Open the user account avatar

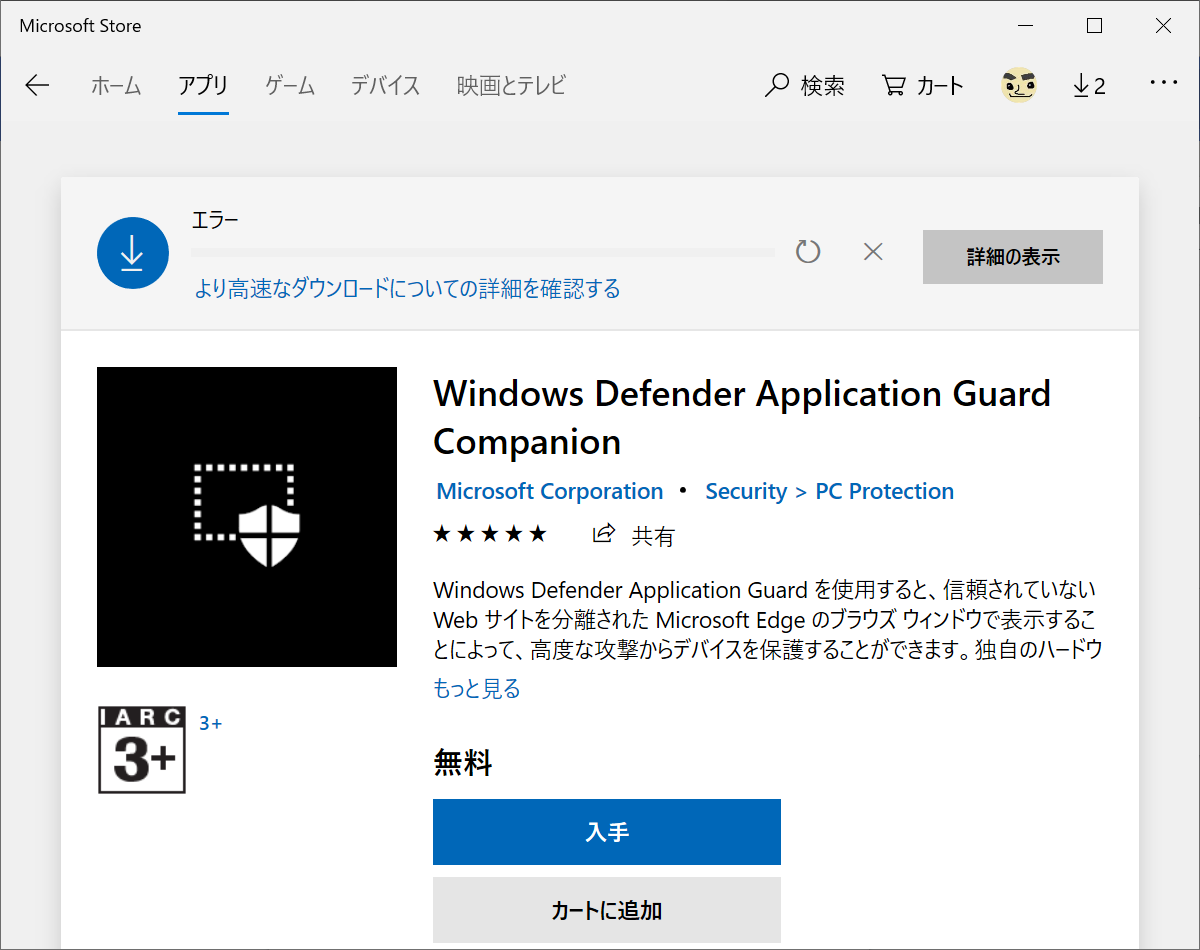click(1019, 86)
